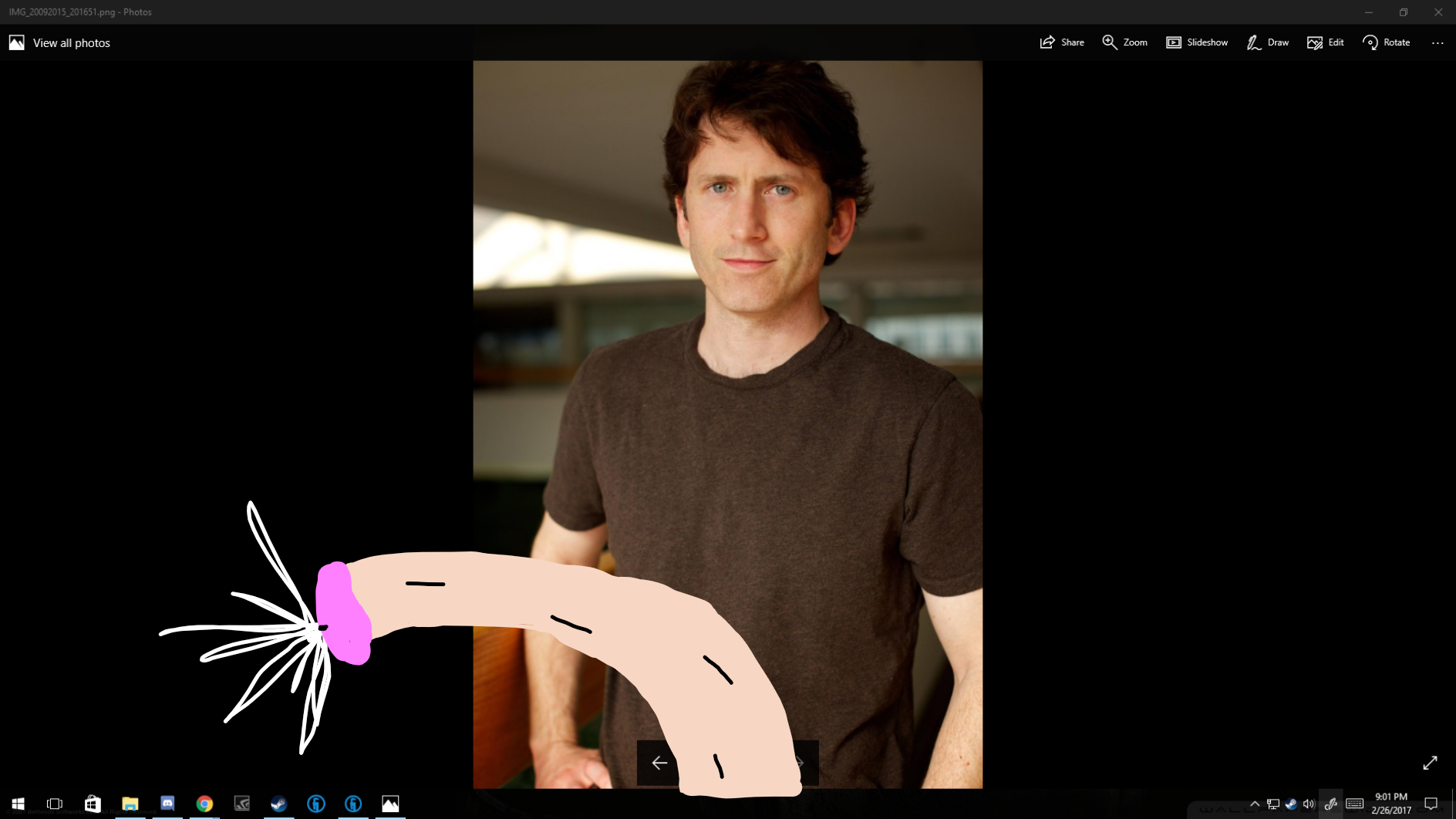Go back to View all photos
Viewport: 1456px width, 819px height.
[60, 43]
